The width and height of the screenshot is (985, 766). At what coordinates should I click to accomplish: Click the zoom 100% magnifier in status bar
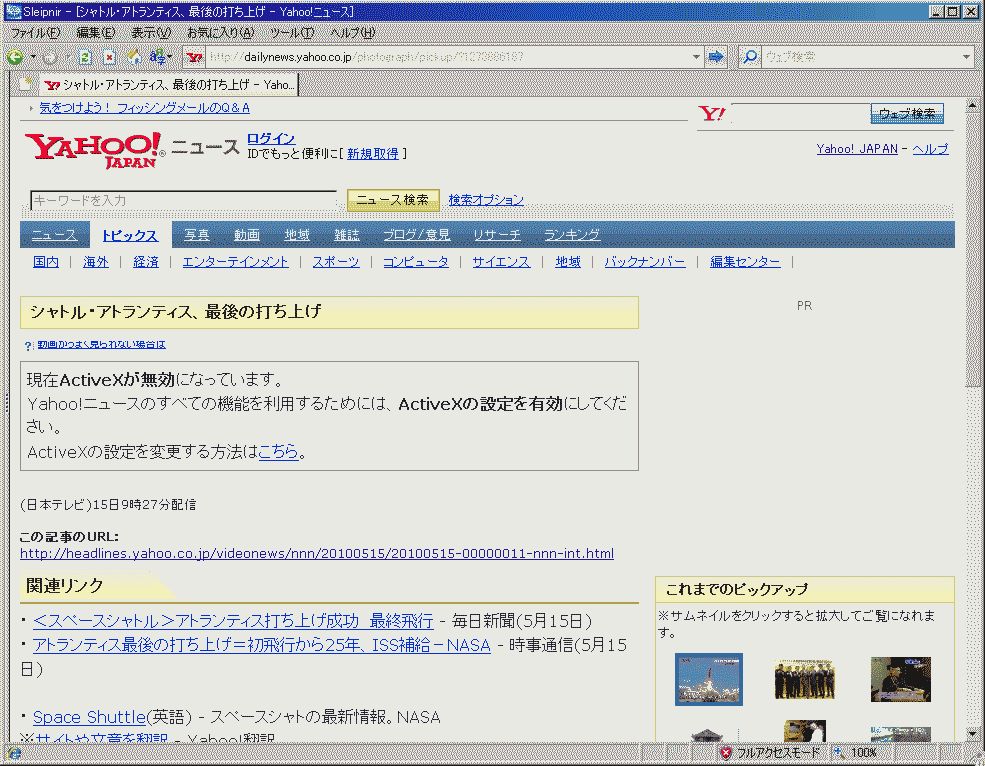pos(838,753)
